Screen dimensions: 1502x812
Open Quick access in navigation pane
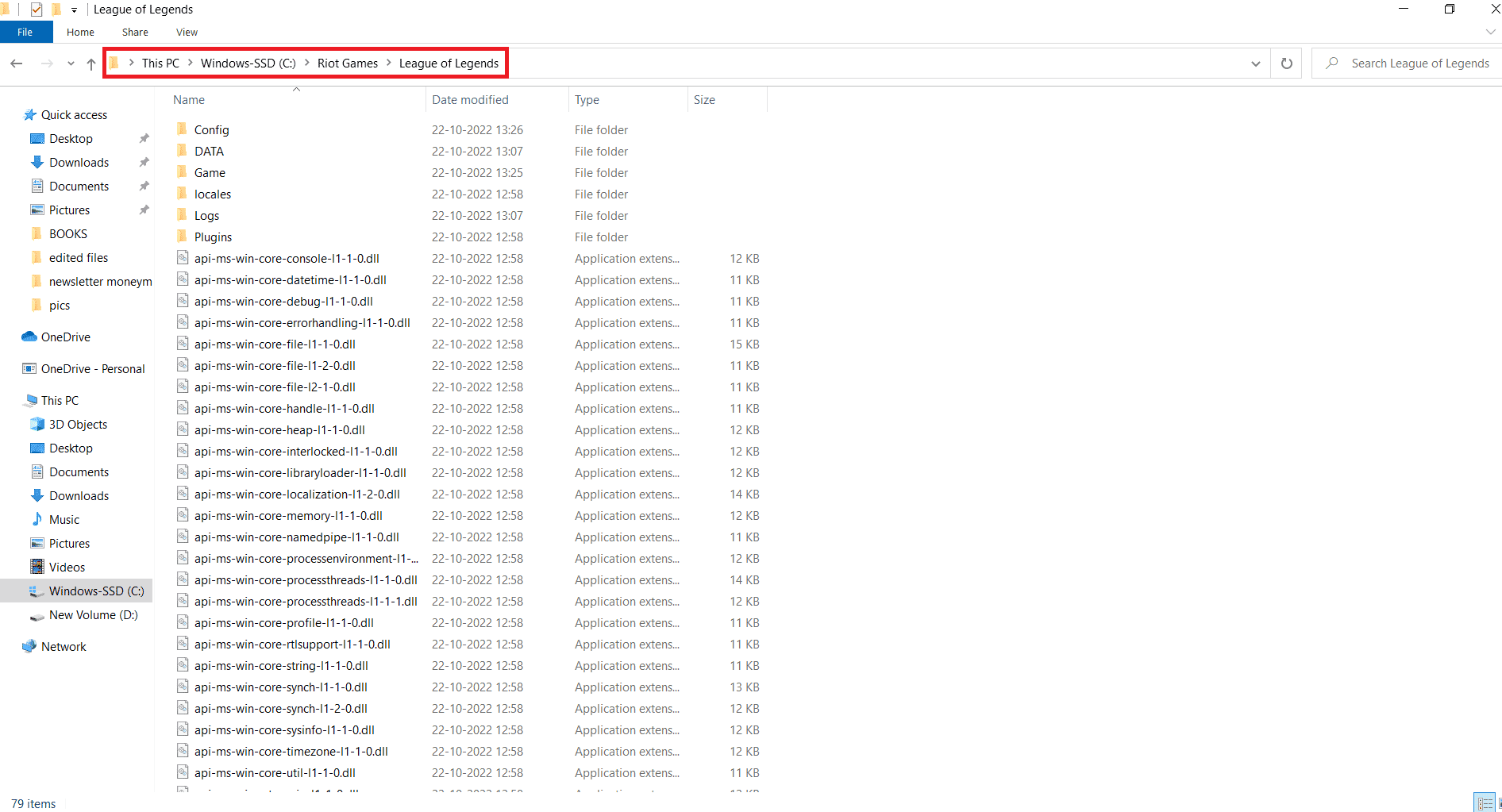(74, 115)
